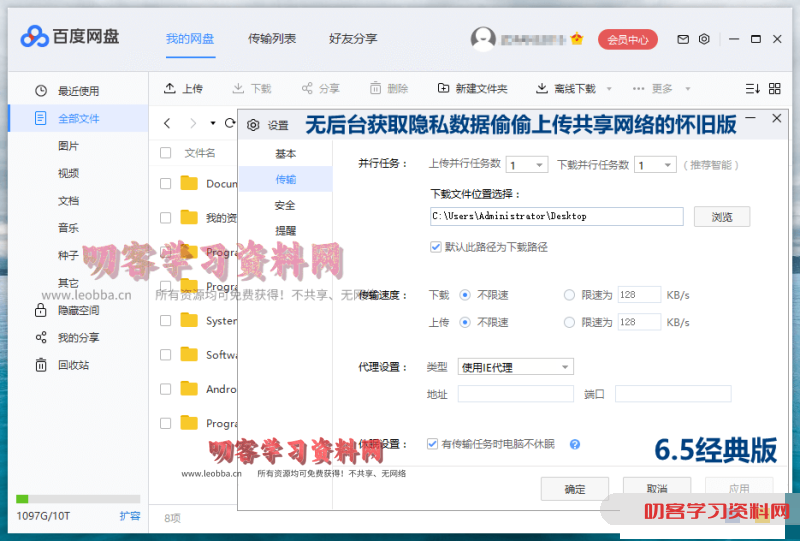The height and width of the screenshot is (541, 800).
Task: Click the proxy 端口 port field
Action: 673,394
